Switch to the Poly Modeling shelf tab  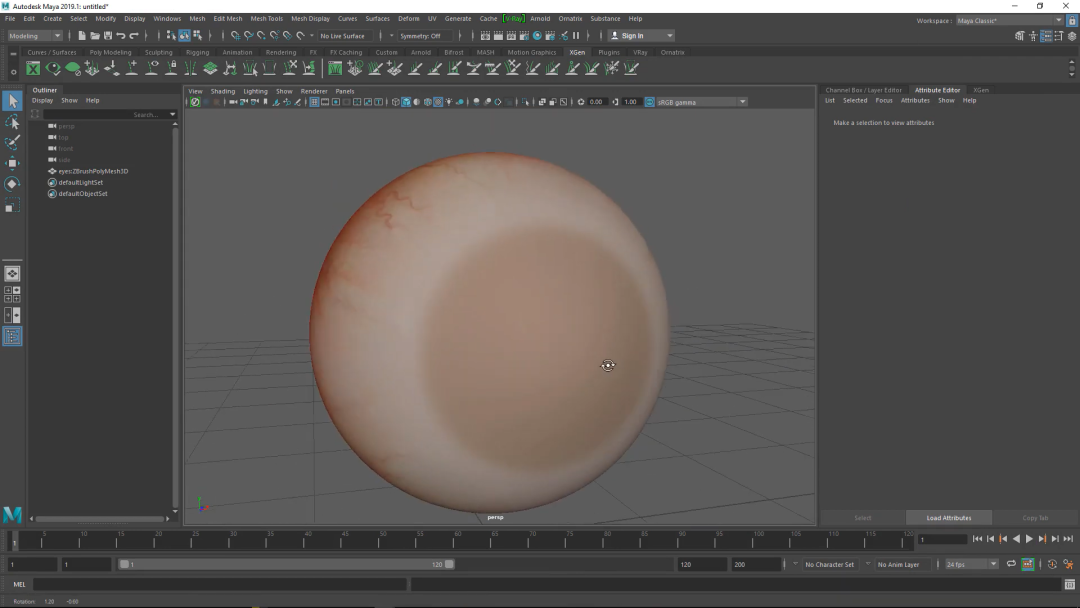click(x=110, y=52)
